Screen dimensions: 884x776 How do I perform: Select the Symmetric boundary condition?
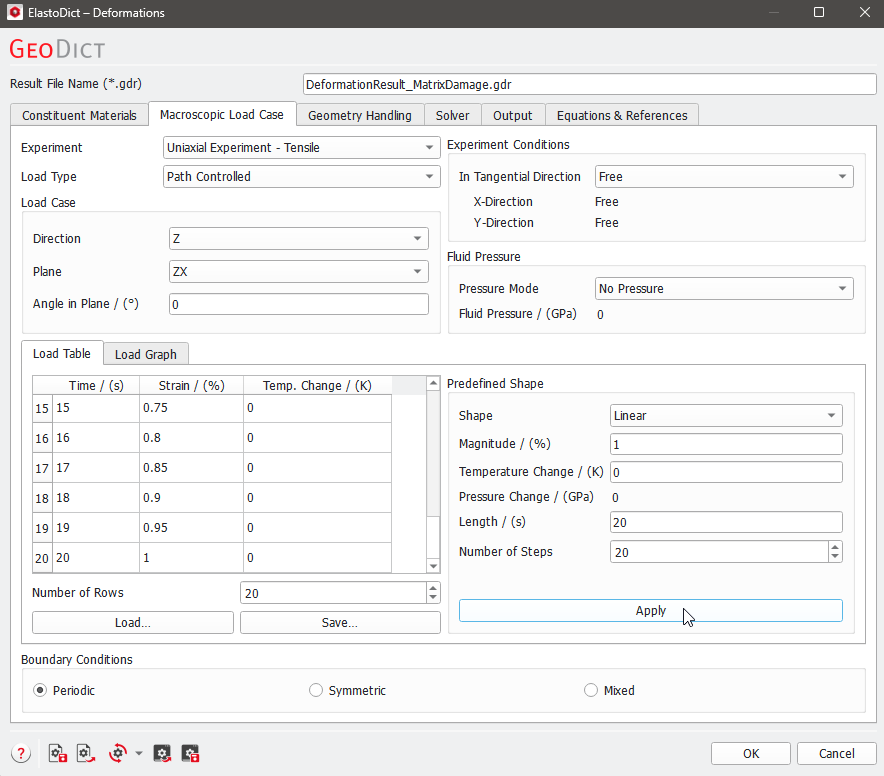(316, 690)
